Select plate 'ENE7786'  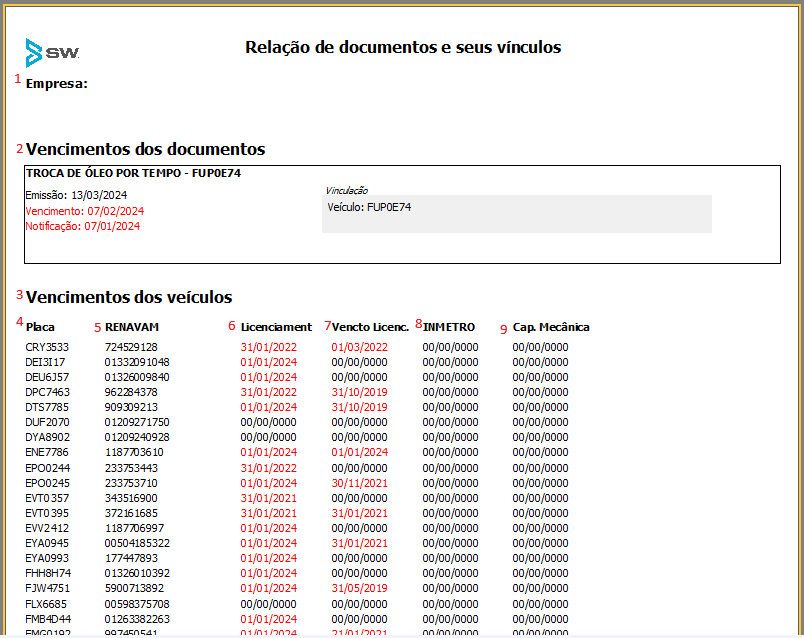pyautogui.click(x=47, y=452)
